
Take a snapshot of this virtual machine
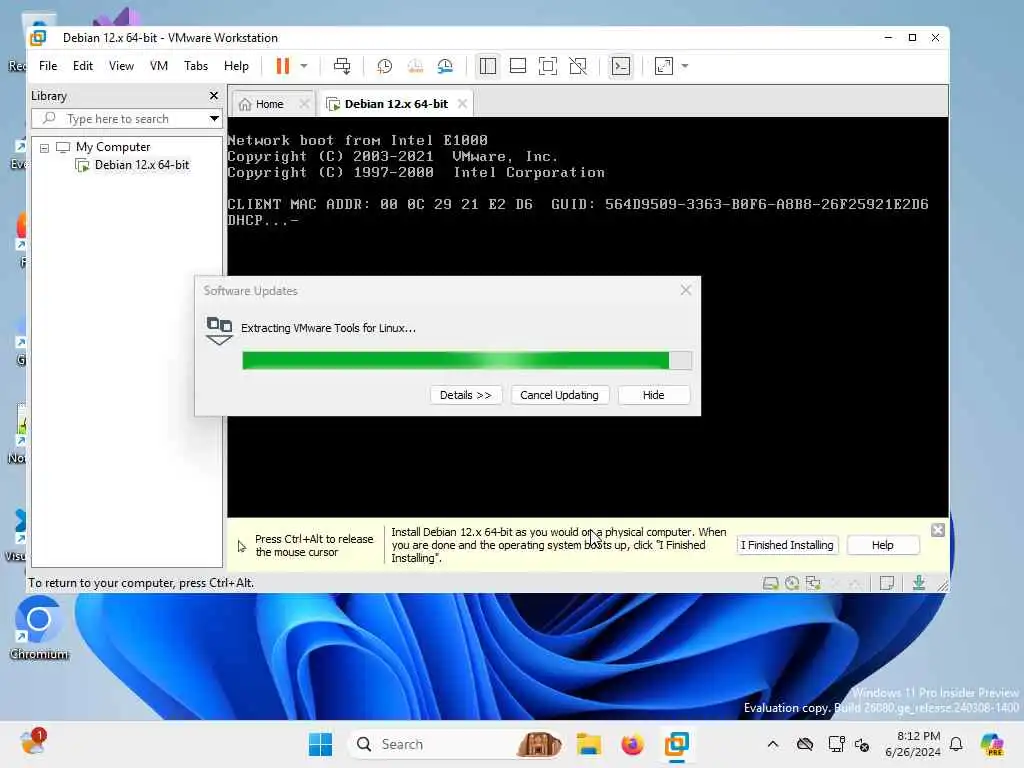(x=385, y=66)
